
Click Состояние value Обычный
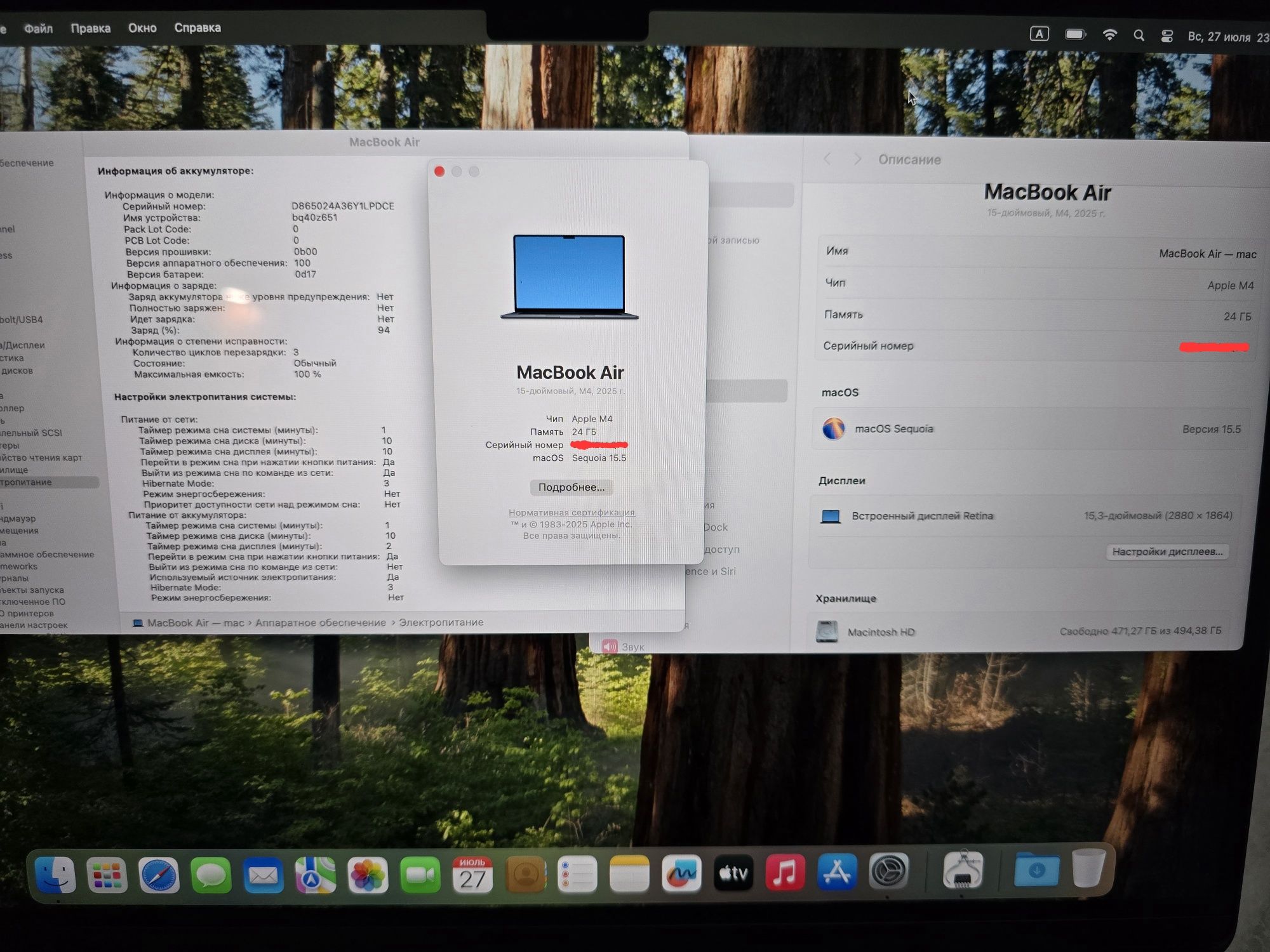pos(315,363)
